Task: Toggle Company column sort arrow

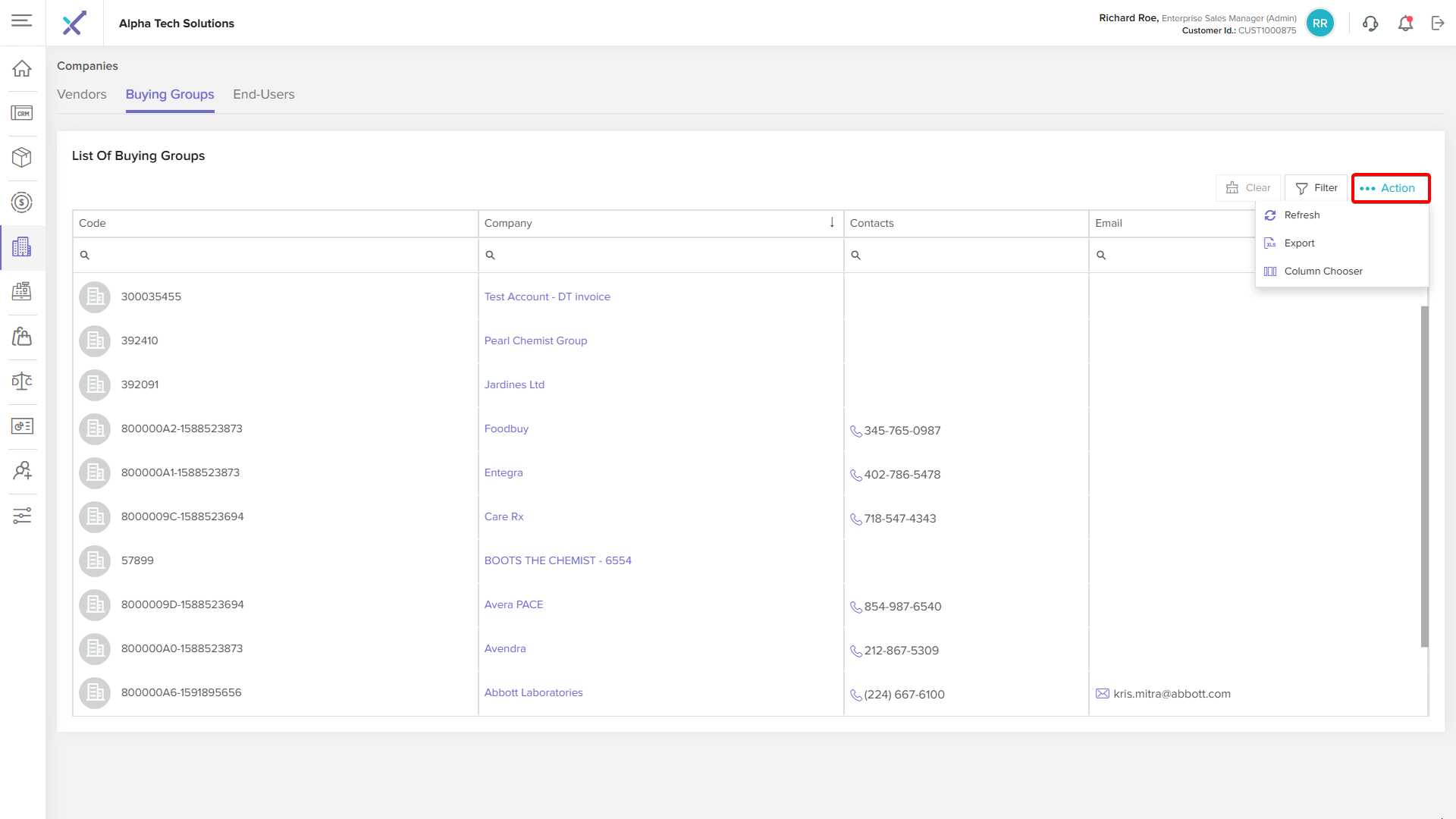Action: 832,222
